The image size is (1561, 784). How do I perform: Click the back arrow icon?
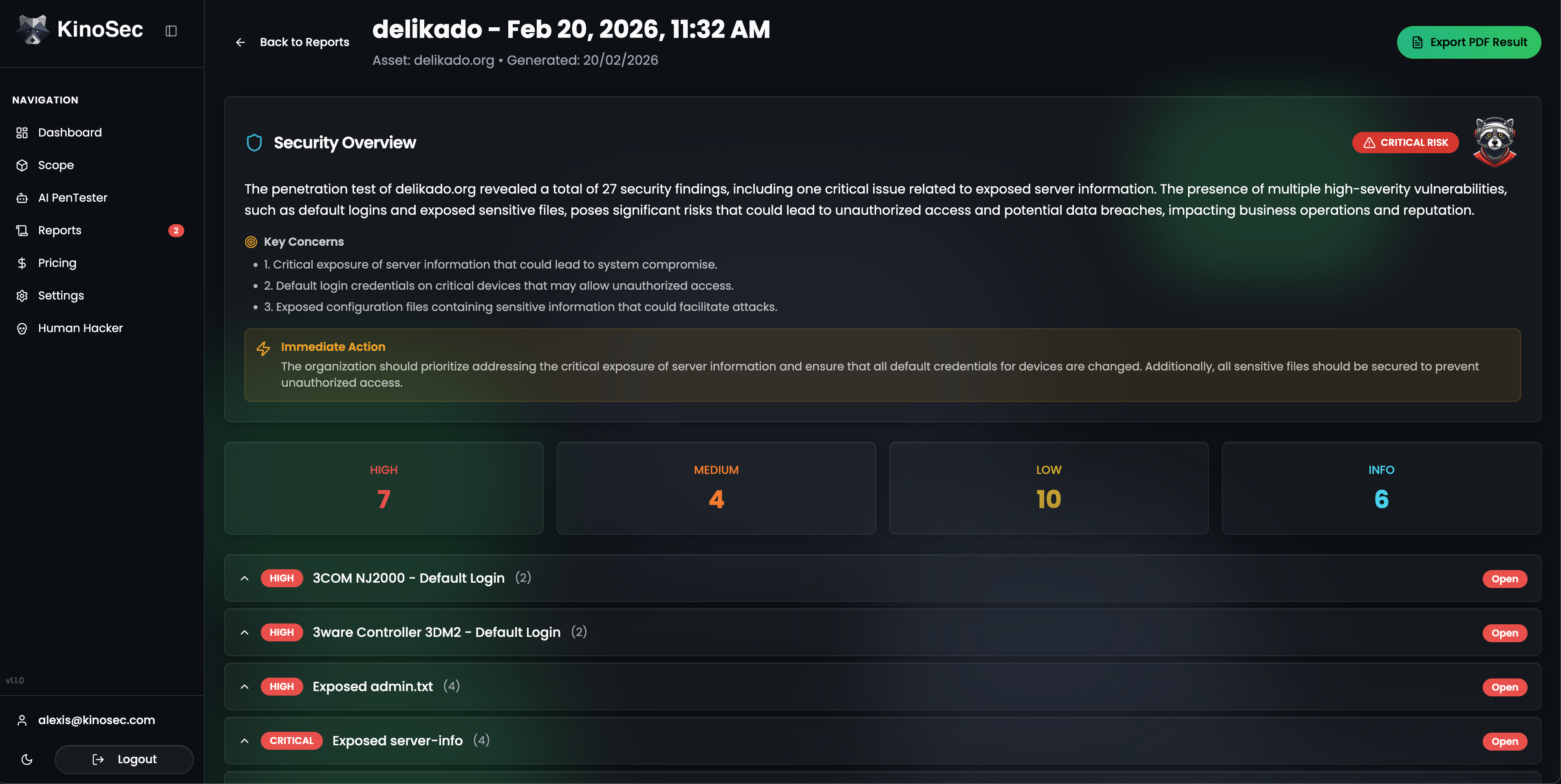click(240, 42)
